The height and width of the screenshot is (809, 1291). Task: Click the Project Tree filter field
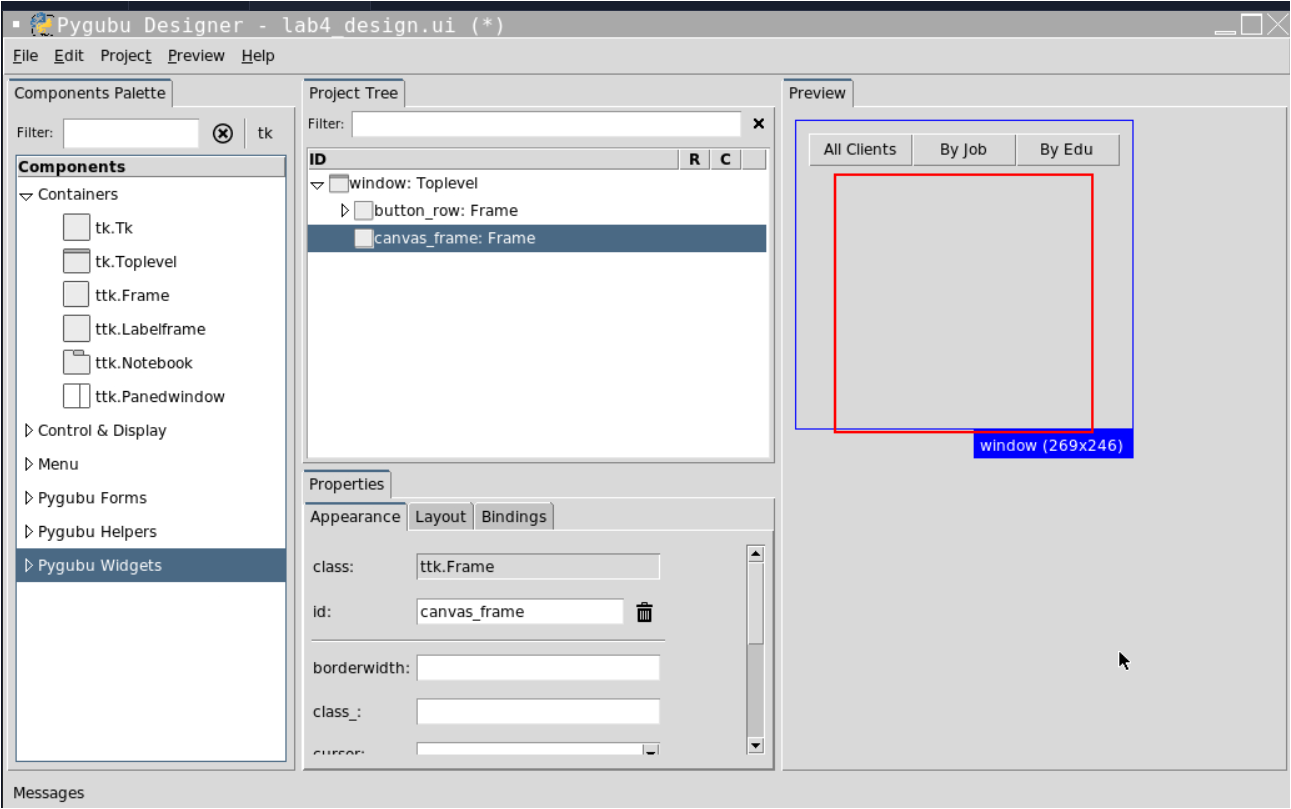545,123
